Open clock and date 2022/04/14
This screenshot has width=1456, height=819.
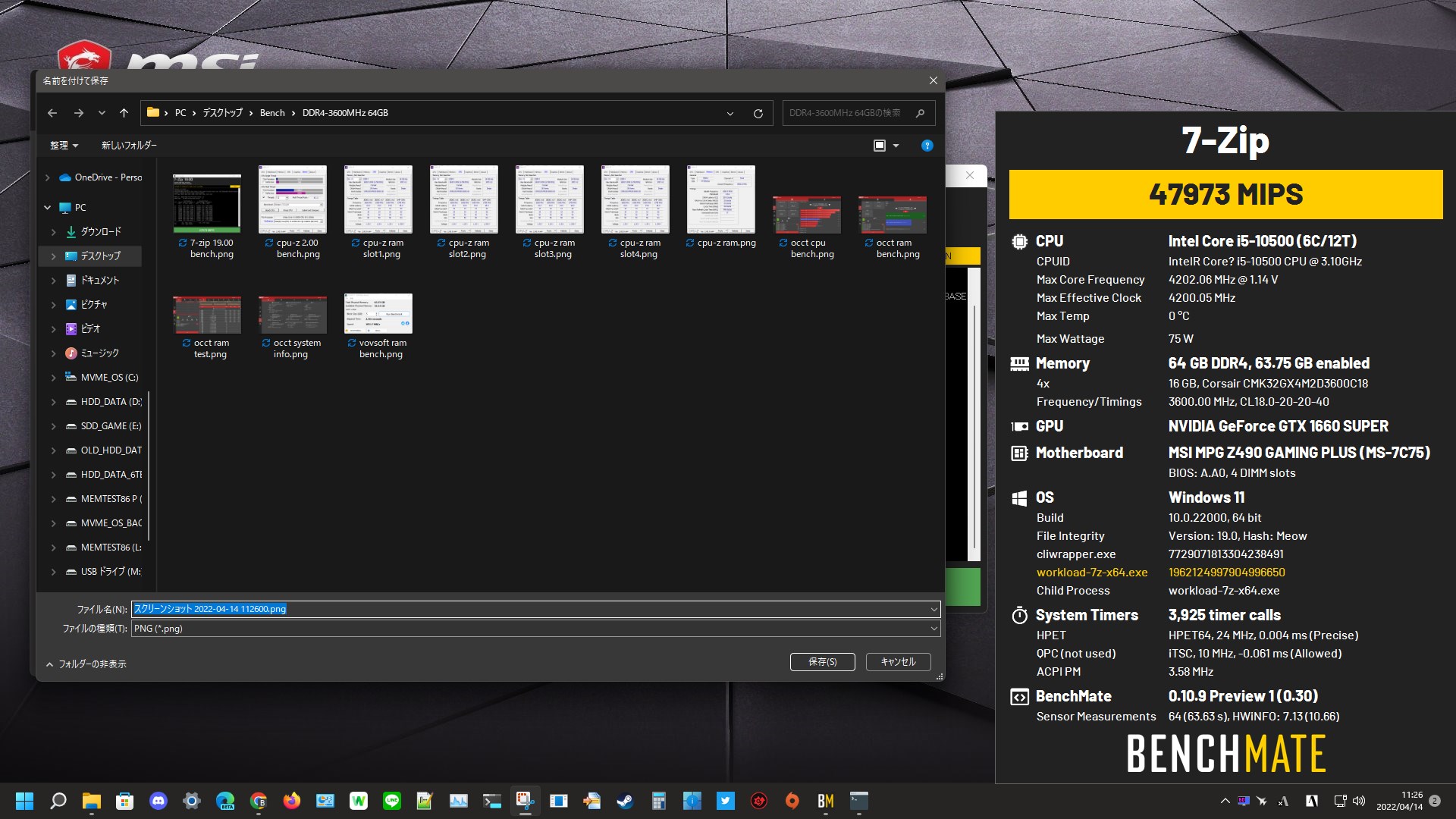pyautogui.click(x=1399, y=801)
